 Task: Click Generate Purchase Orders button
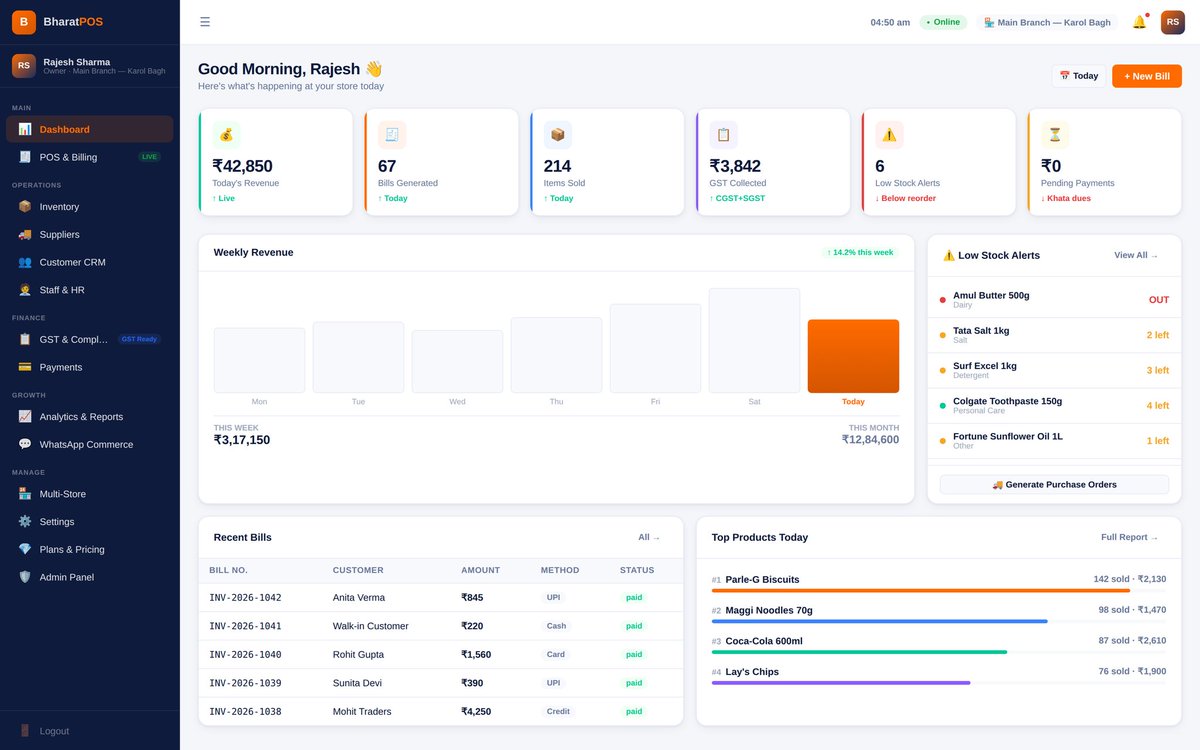(1054, 485)
